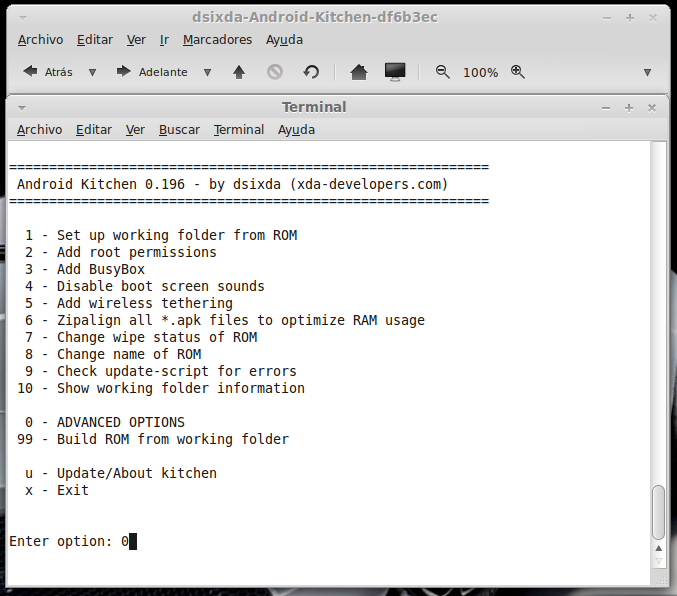Minimize the dsixda-Android-Kitchen file manager window

(x=607, y=18)
